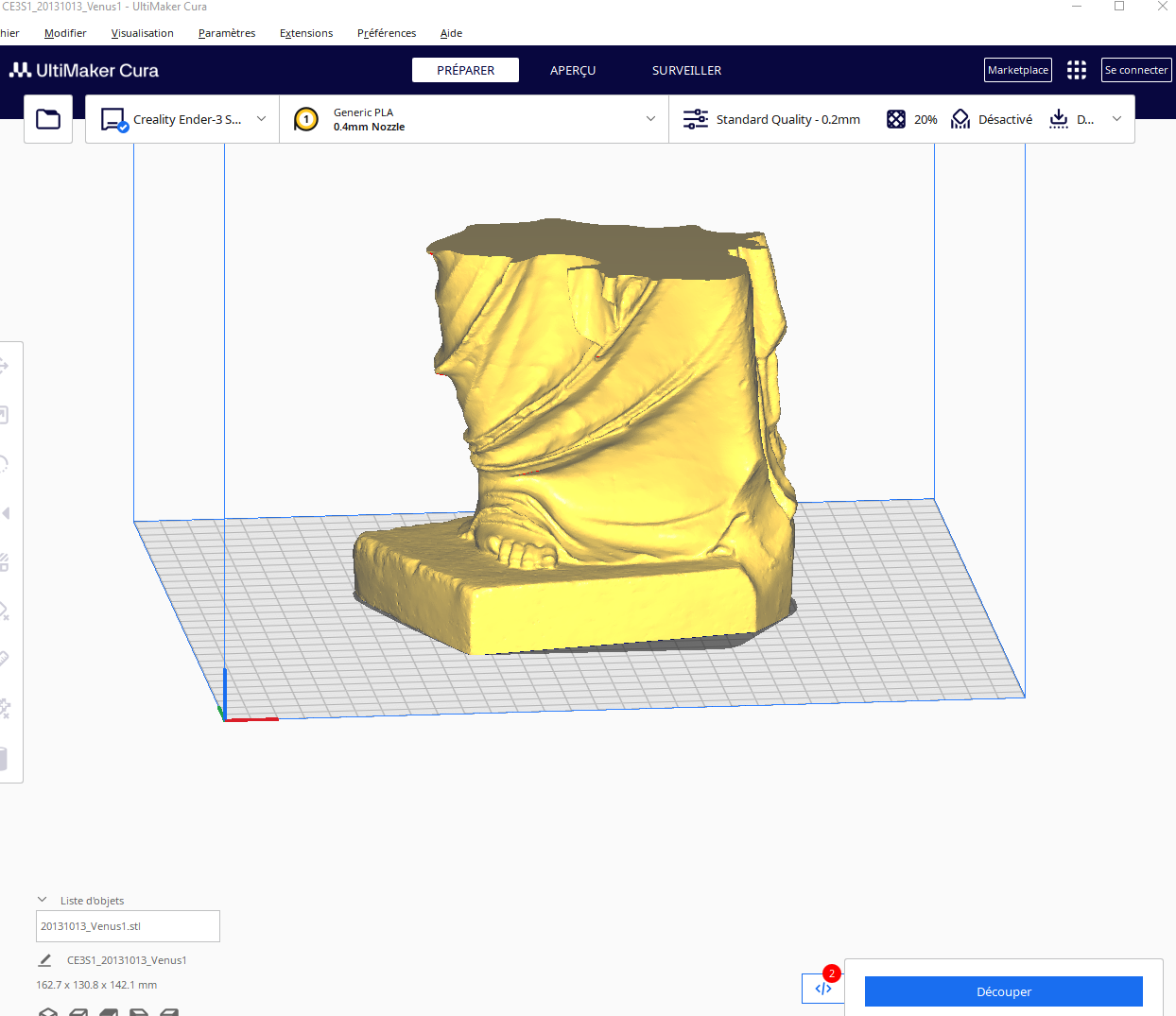The width and height of the screenshot is (1176, 1016).
Task: Expand the Generic PLA material dropdown
Action: point(650,119)
